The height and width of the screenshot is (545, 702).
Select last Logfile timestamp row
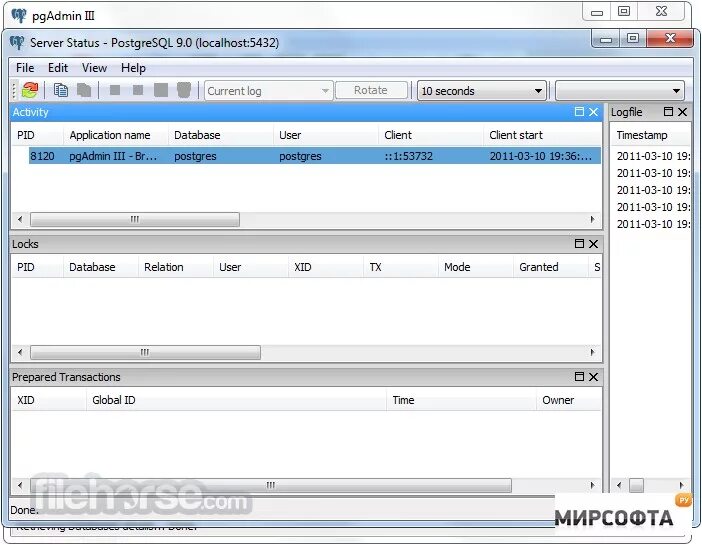(652, 224)
